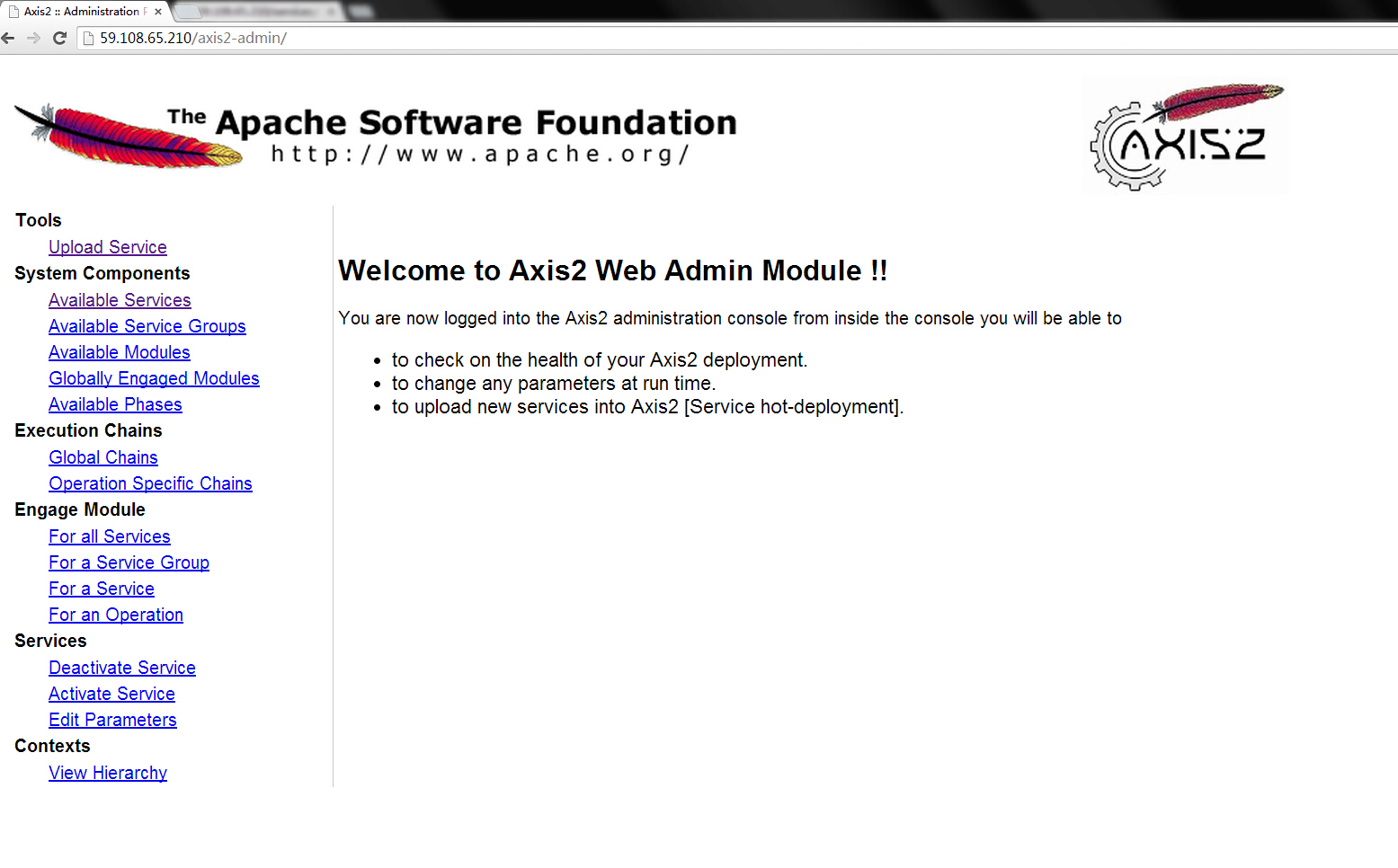The width and height of the screenshot is (1398, 868).
Task: Open Globally Engaged Modules link
Action: tap(154, 378)
